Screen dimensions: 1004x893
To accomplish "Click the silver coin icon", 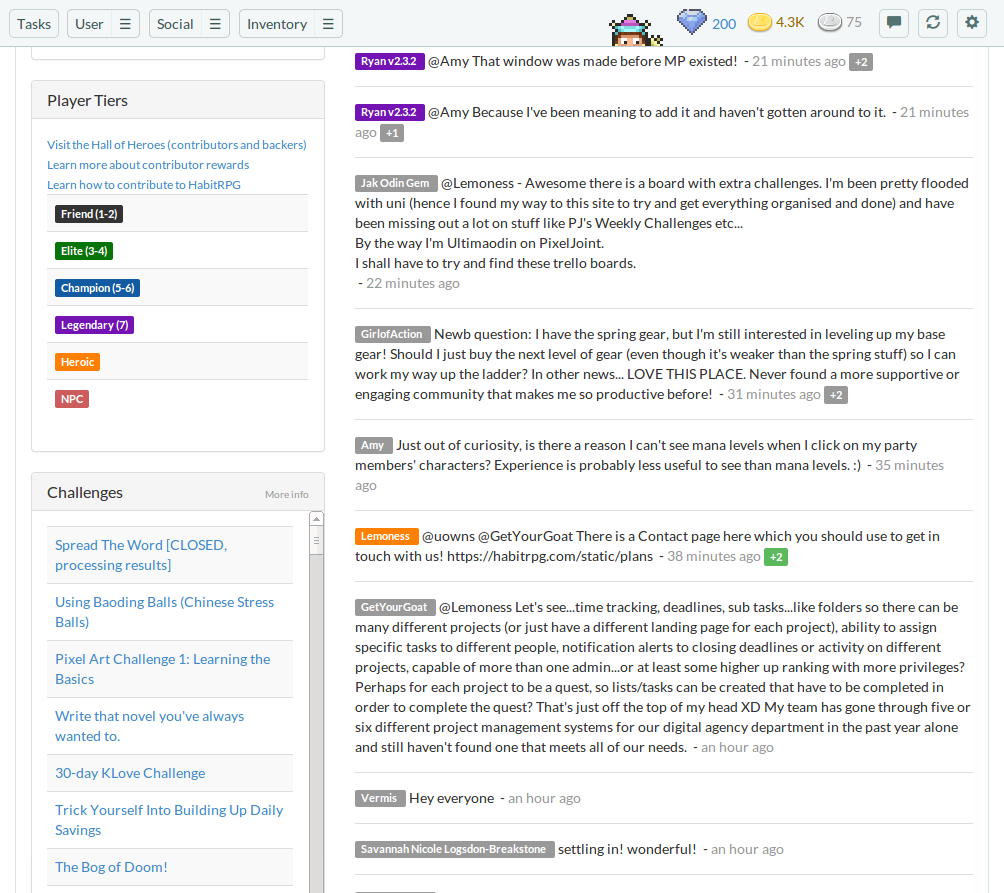I will tap(830, 23).
